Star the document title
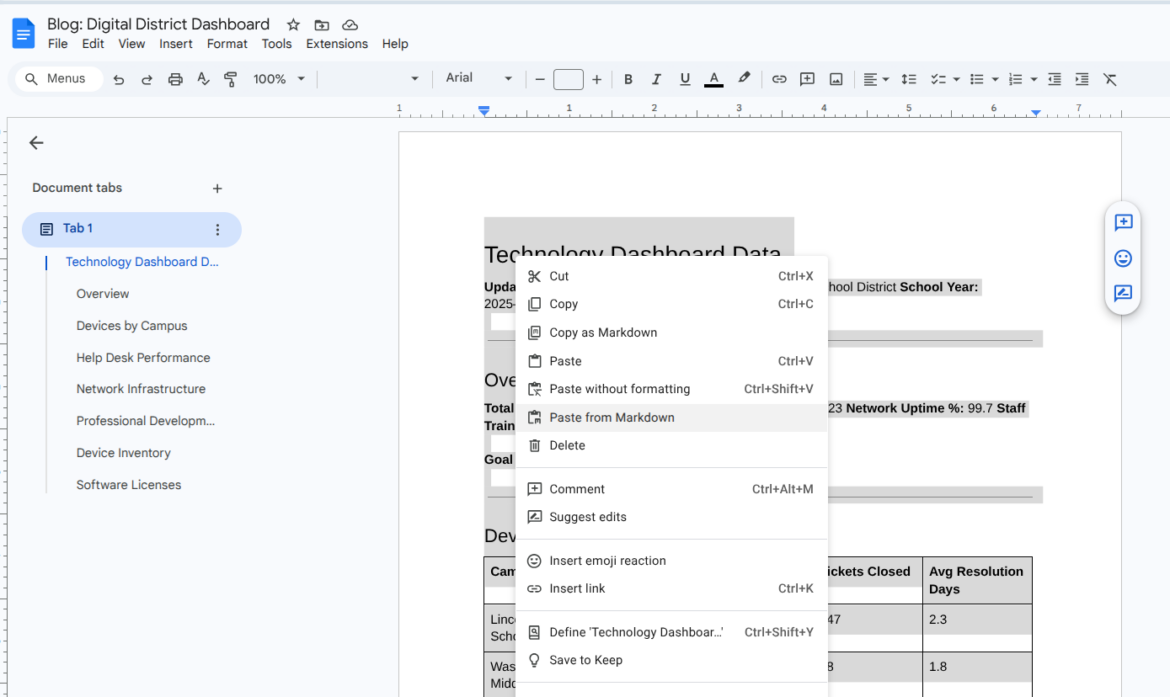Viewport: 1170px width, 697px height. point(293,25)
